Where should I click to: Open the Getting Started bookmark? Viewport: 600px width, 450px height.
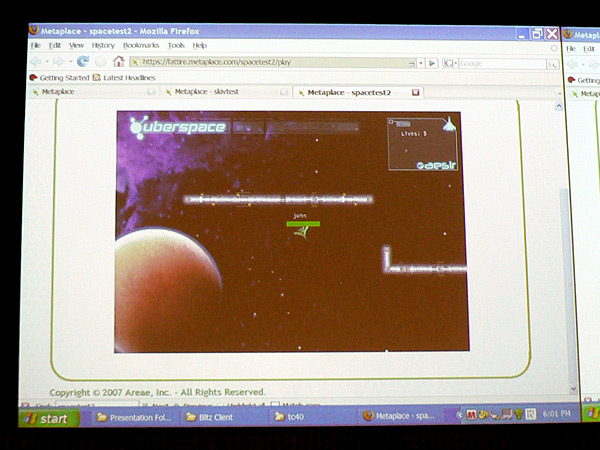(x=59, y=78)
